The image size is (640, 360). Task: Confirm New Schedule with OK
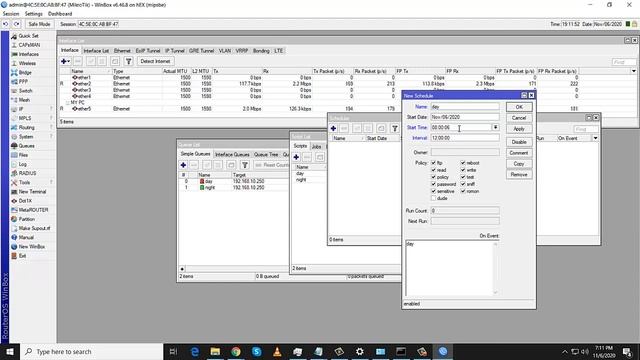519,107
